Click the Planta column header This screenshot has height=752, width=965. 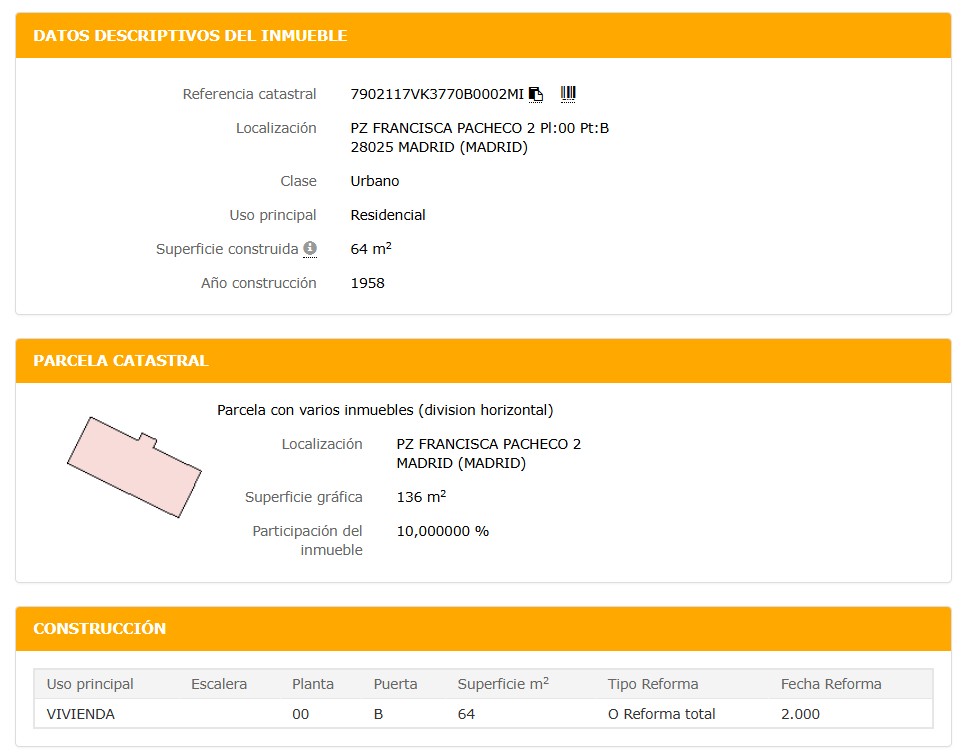point(313,684)
